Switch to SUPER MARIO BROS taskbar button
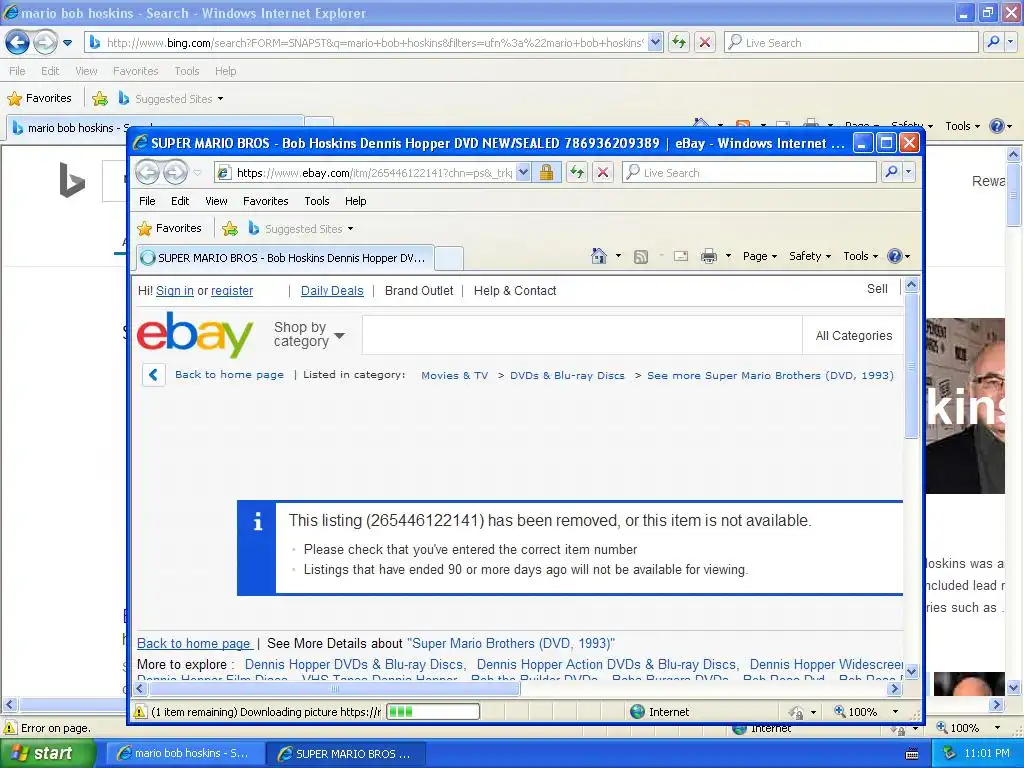The image size is (1024, 768). 346,754
